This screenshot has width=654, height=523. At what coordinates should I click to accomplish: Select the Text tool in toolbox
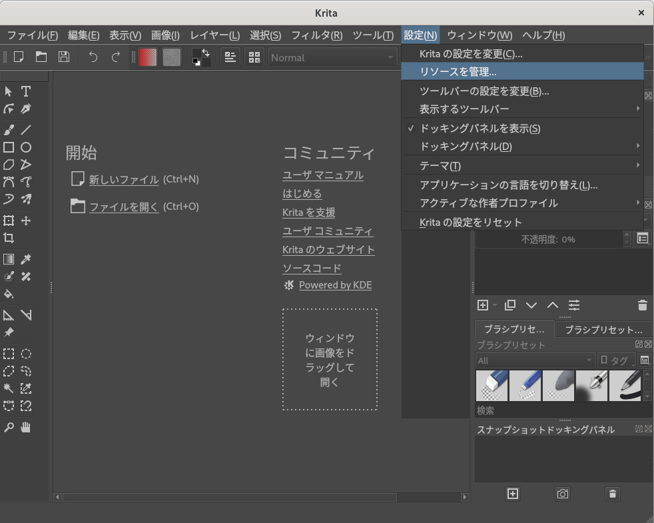pyautogui.click(x=26, y=91)
